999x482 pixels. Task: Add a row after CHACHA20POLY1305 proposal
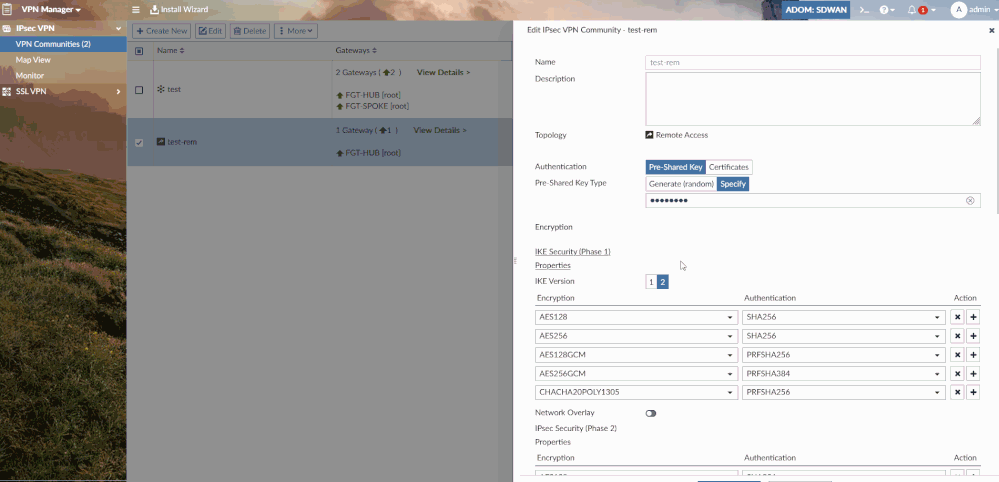(x=974, y=393)
